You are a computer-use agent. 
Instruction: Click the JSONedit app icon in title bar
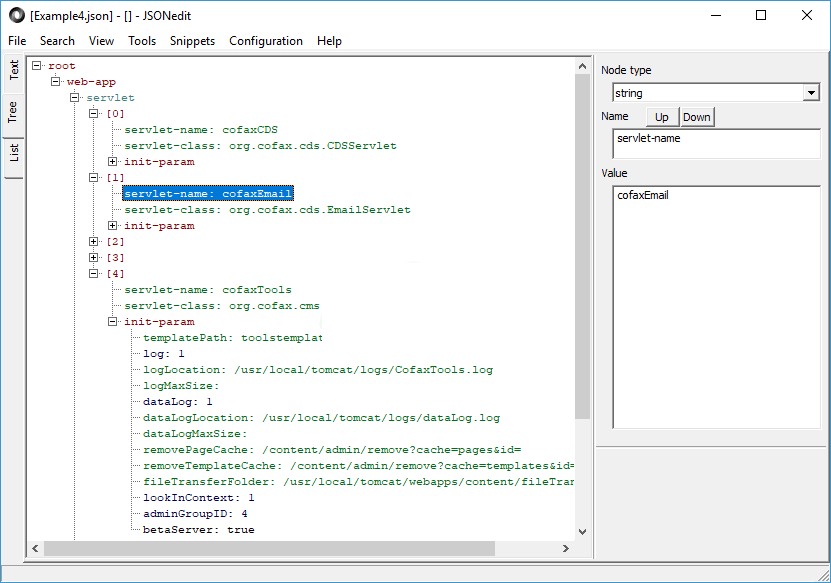17,15
